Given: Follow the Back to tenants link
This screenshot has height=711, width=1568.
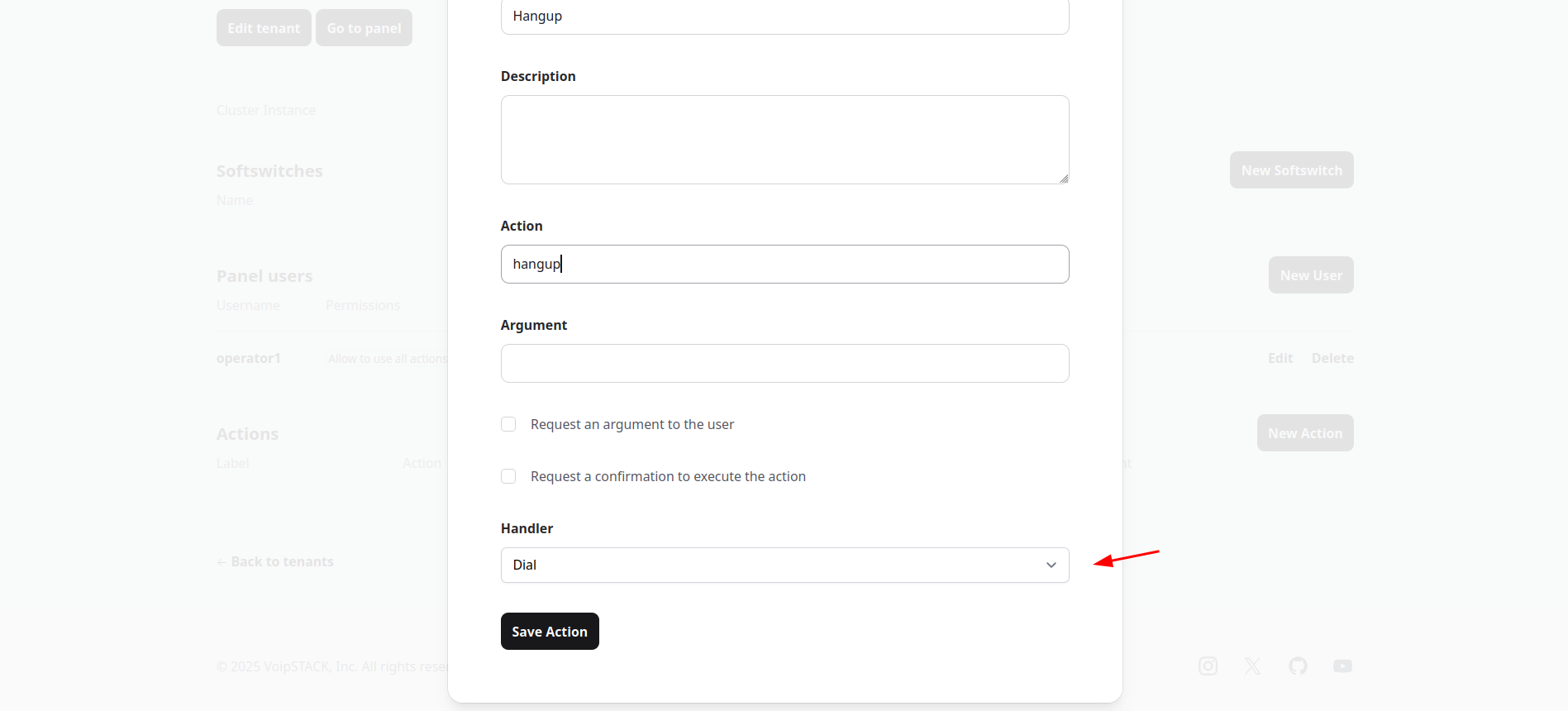Looking at the screenshot, I should click(x=275, y=562).
